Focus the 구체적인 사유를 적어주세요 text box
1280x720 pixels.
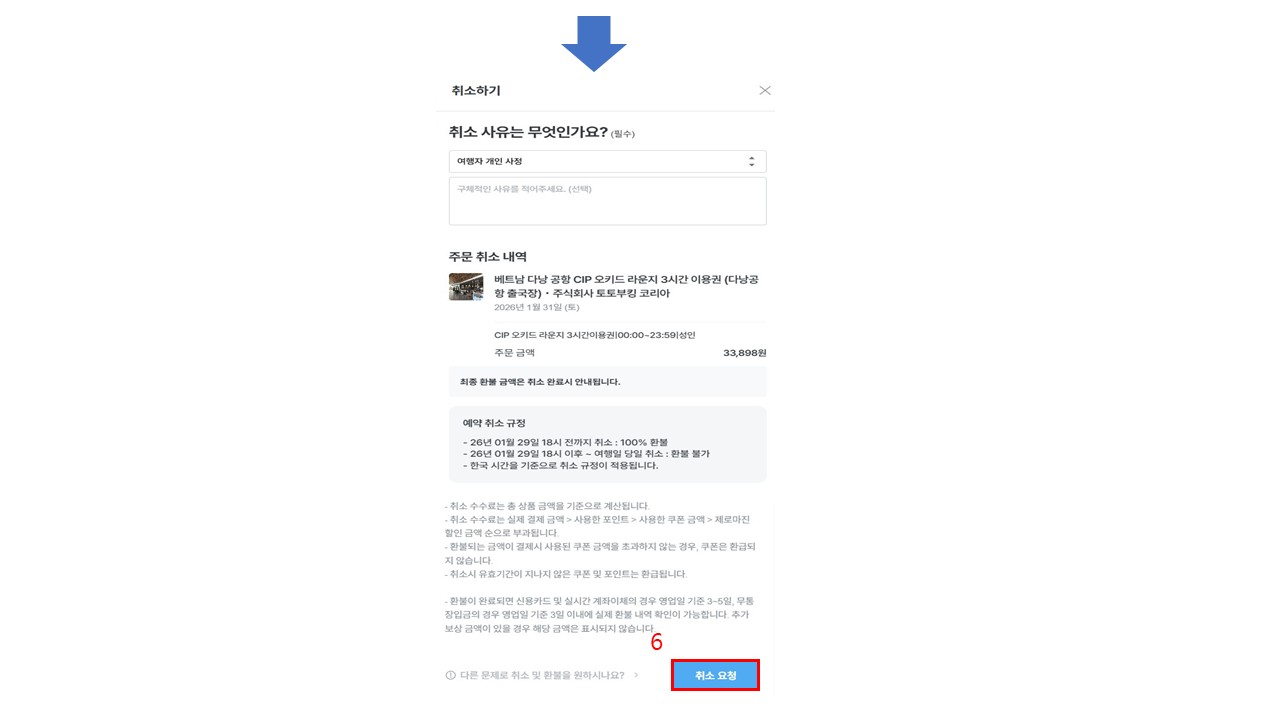pos(607,201)
